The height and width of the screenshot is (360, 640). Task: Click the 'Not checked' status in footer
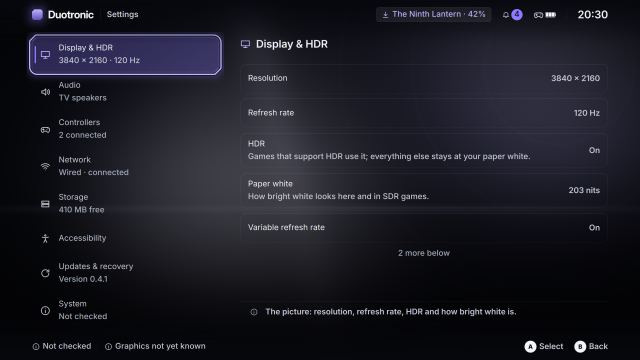click(67, 346)
